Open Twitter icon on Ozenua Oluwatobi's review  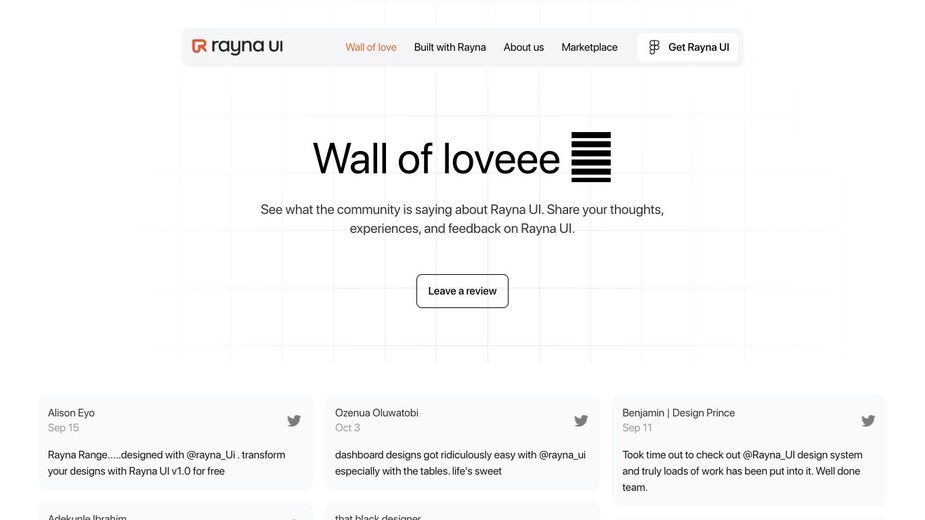tap(581, 421)
